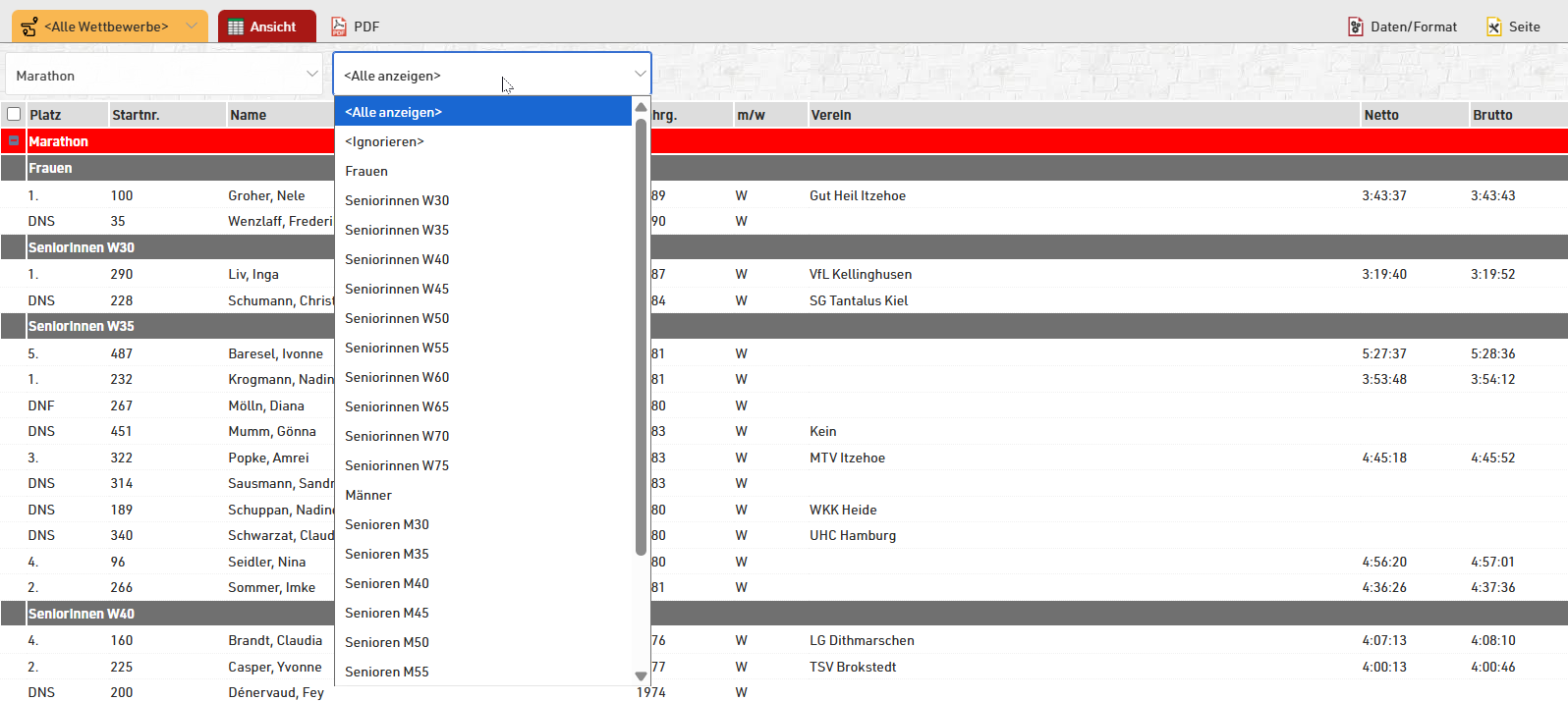Open Daten/Format settings icon
The image size is (1568, 701).
1356,27
